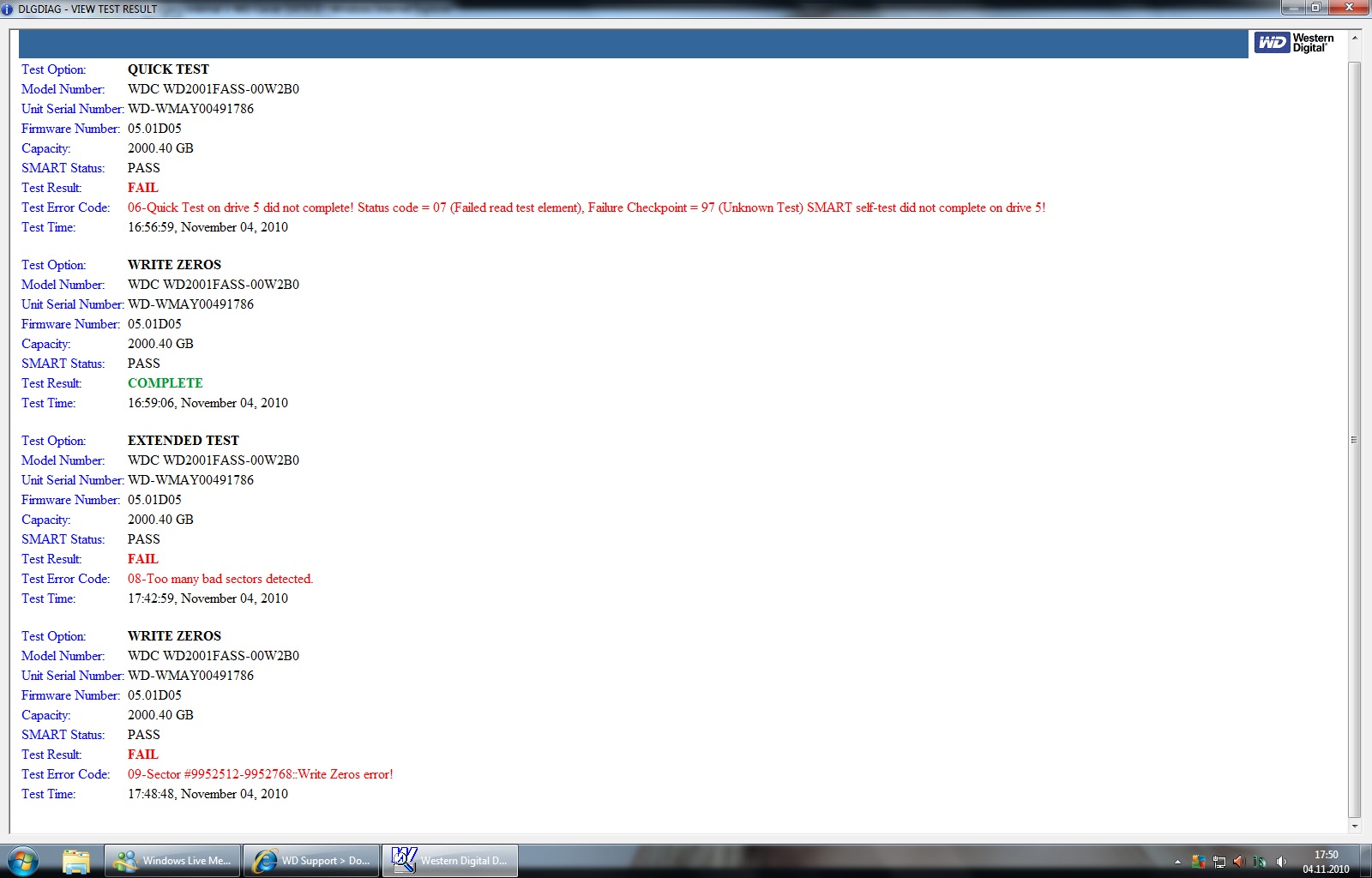Click the vertical scrollbar thumb
1372x878 pixels.
pyautogui.click(x=1354, y=439)
